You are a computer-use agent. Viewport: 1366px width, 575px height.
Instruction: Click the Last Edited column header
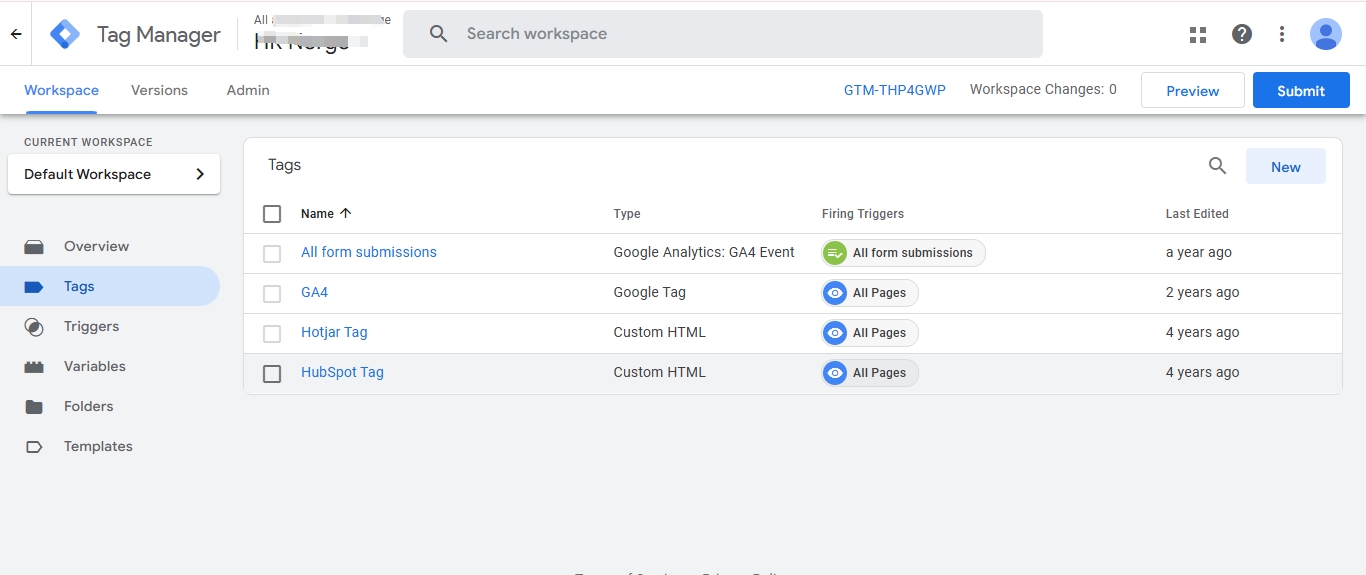tap(1197, 214)
